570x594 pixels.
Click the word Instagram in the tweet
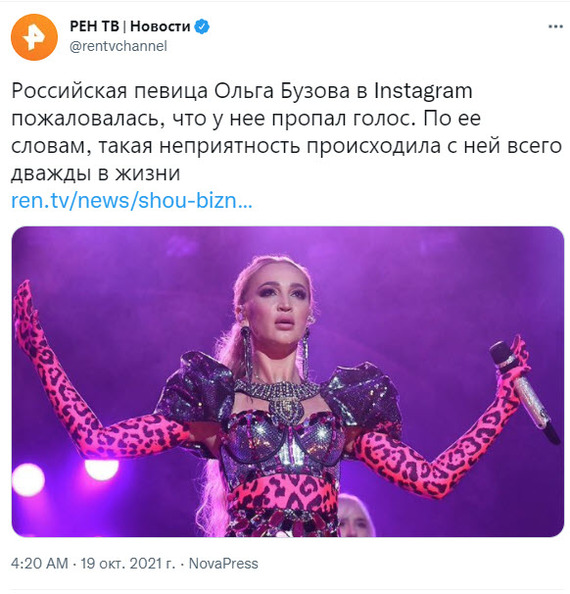pos(423,91)
